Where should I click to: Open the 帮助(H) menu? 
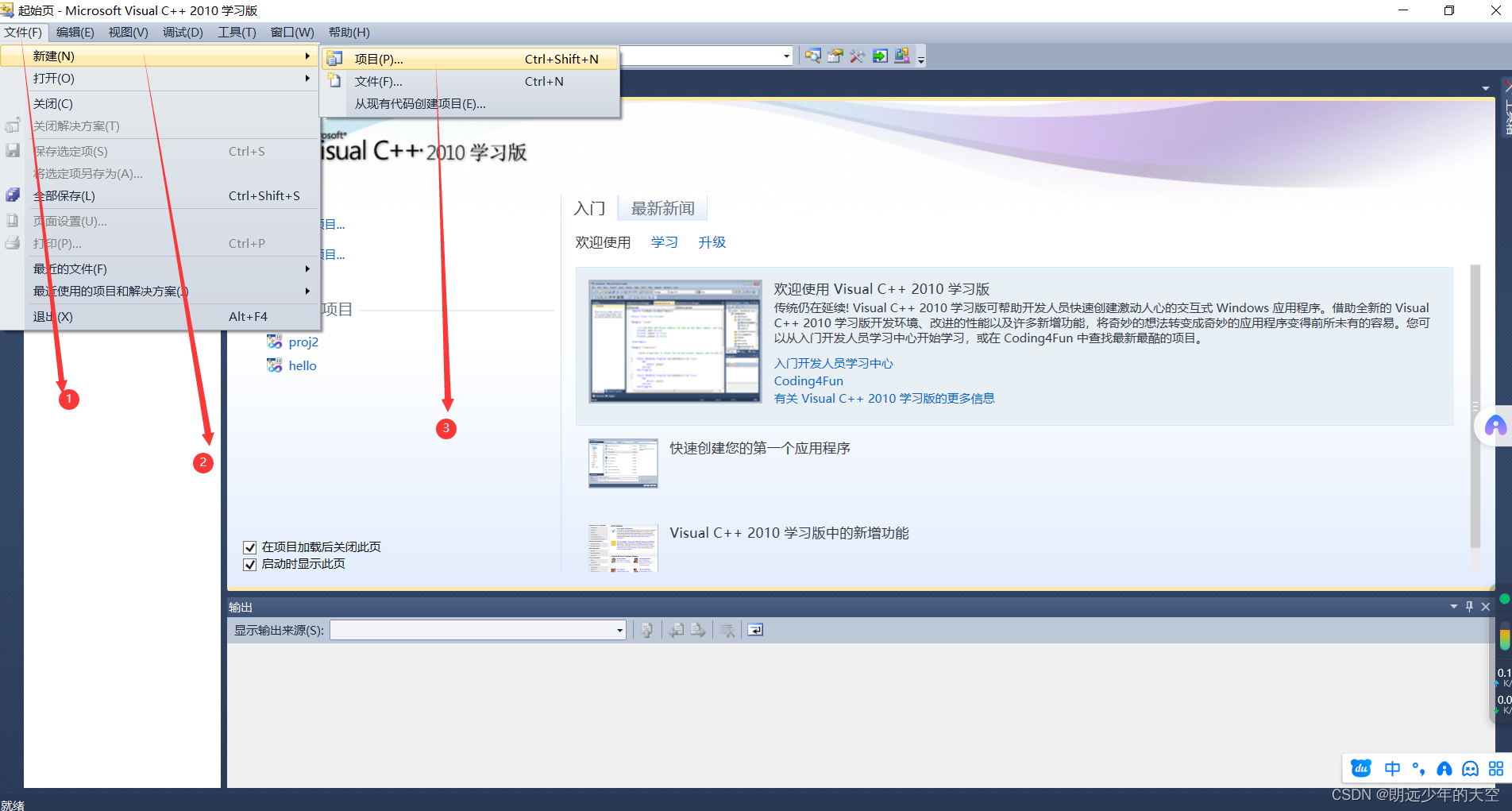(349, 32)
